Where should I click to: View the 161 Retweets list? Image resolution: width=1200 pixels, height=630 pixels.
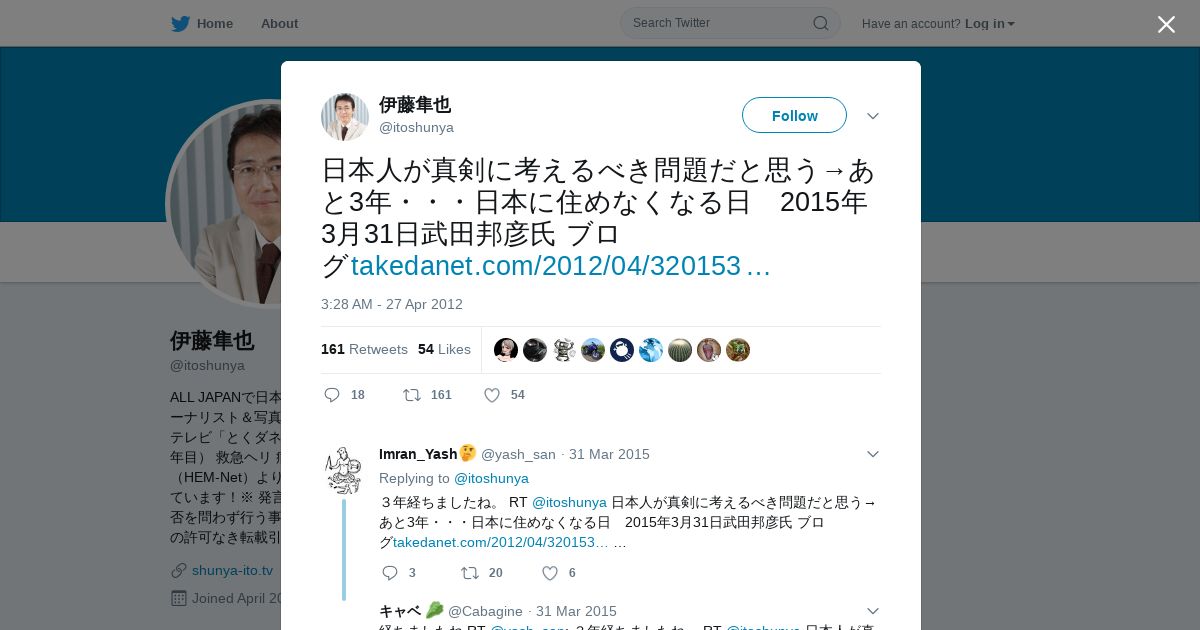pos(364,349)
